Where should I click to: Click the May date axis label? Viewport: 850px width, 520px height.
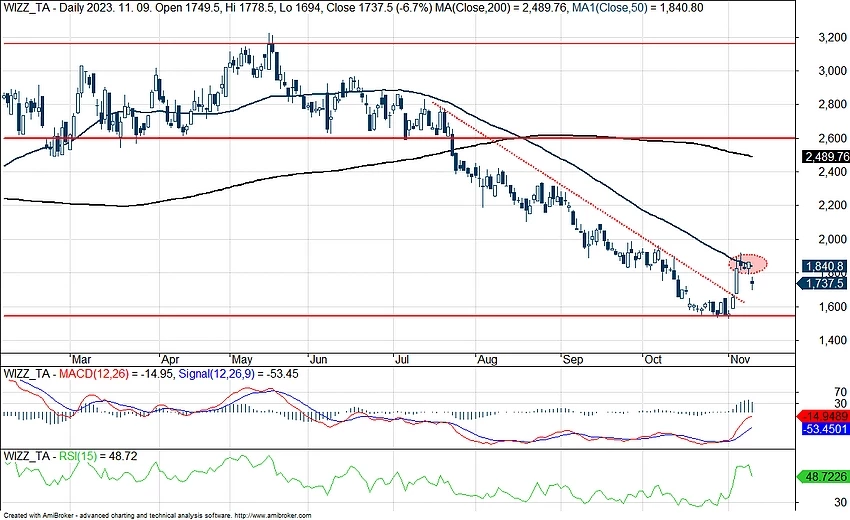[x=242, y=359]
